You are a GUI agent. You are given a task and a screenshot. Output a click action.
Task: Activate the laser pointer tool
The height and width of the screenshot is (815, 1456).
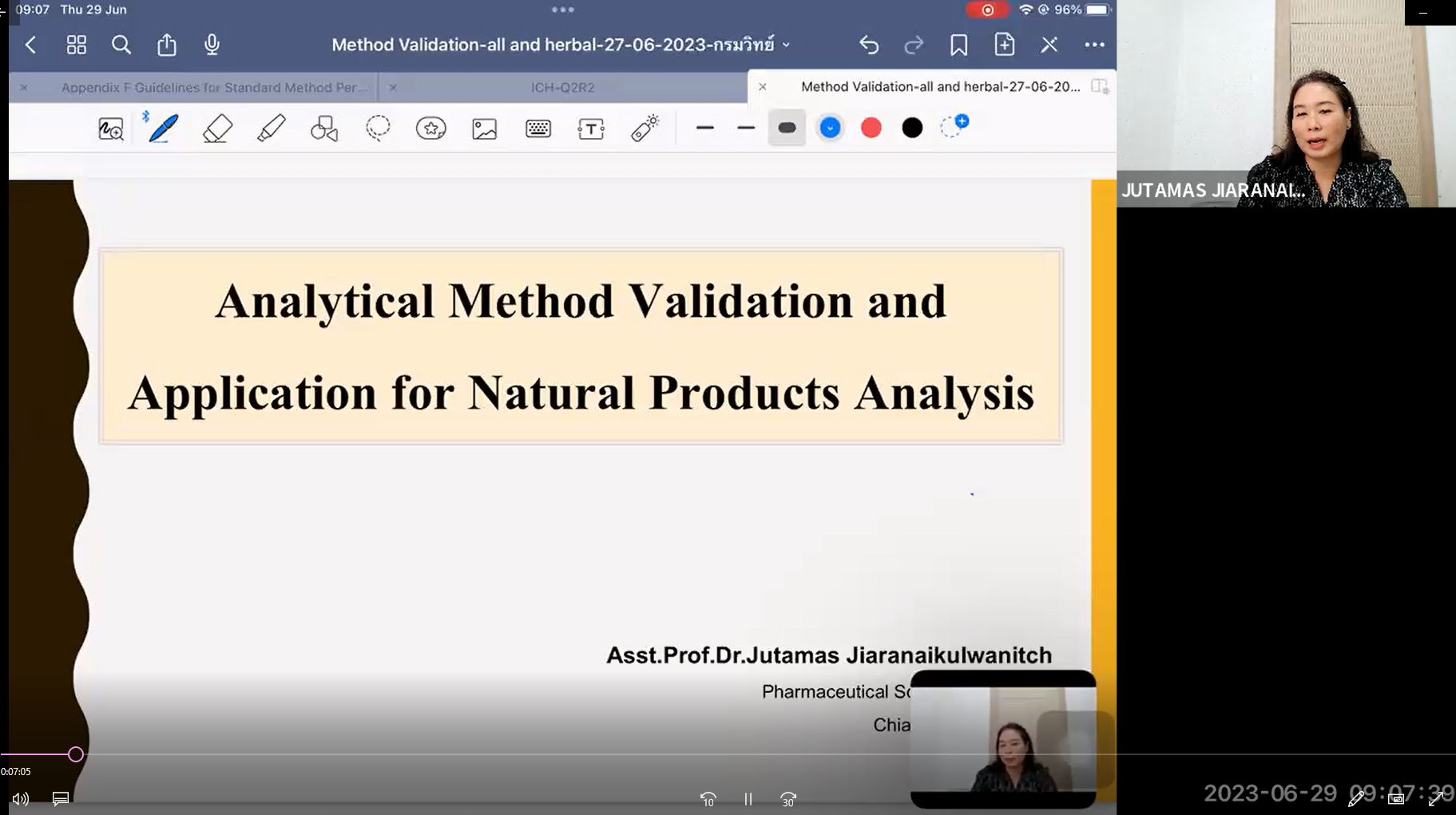645,129
